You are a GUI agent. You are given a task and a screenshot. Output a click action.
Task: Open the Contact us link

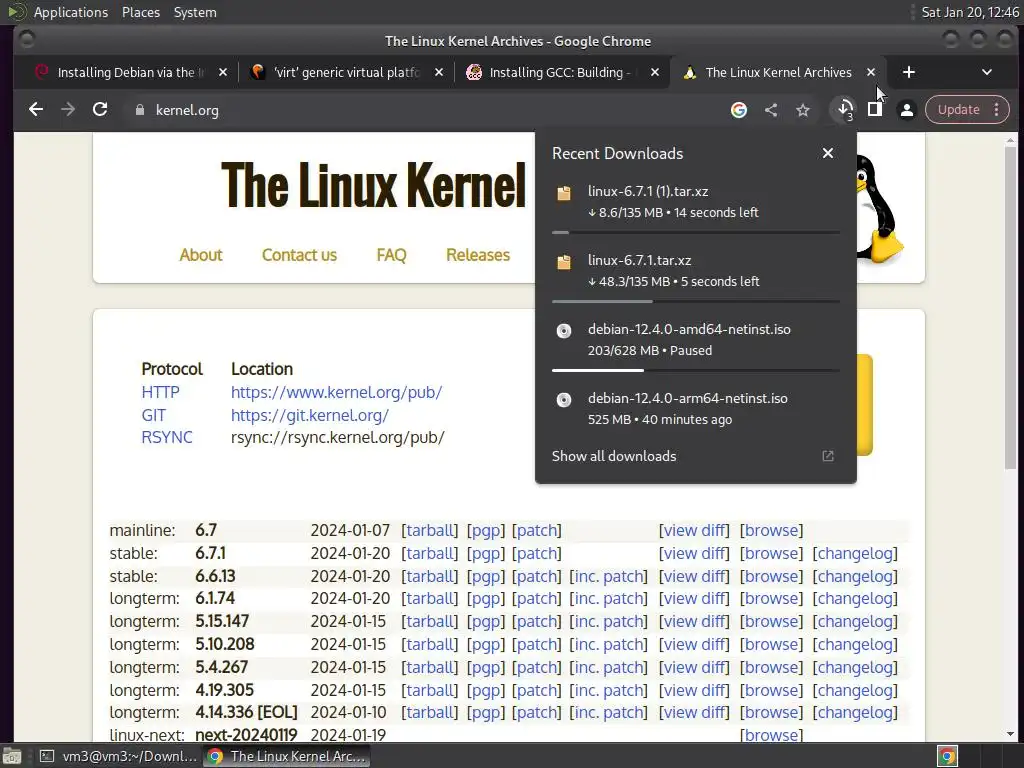point(299,255)
